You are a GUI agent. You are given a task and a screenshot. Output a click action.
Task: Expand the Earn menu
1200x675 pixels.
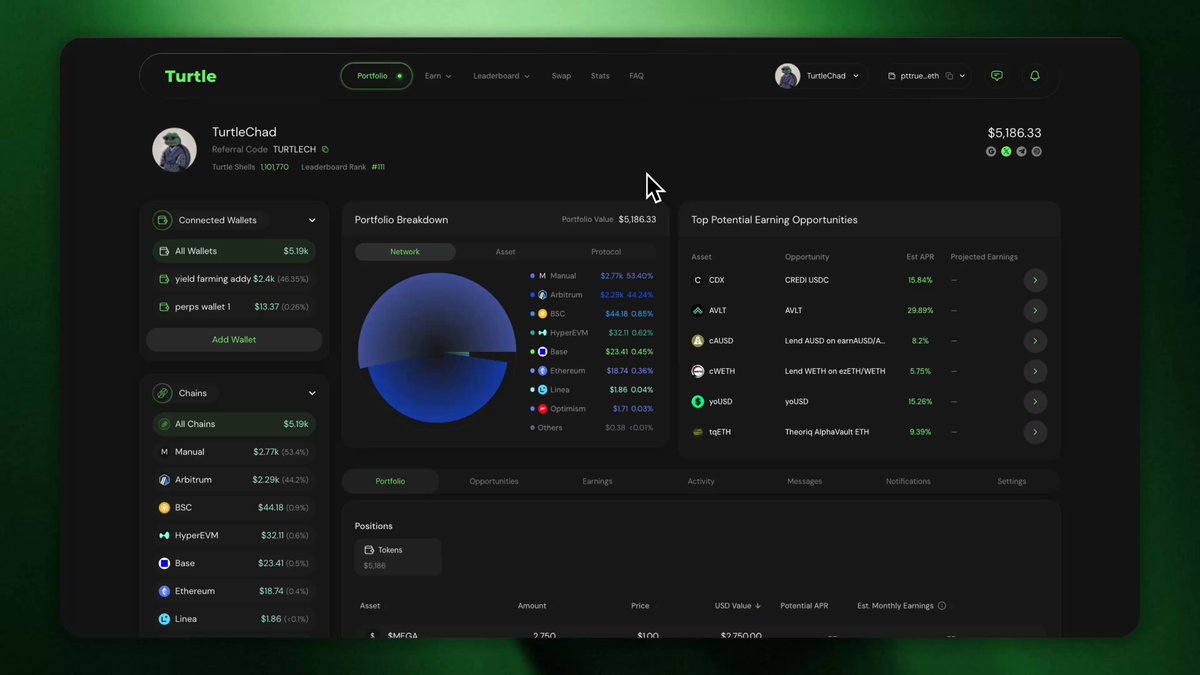click(438, 76)
